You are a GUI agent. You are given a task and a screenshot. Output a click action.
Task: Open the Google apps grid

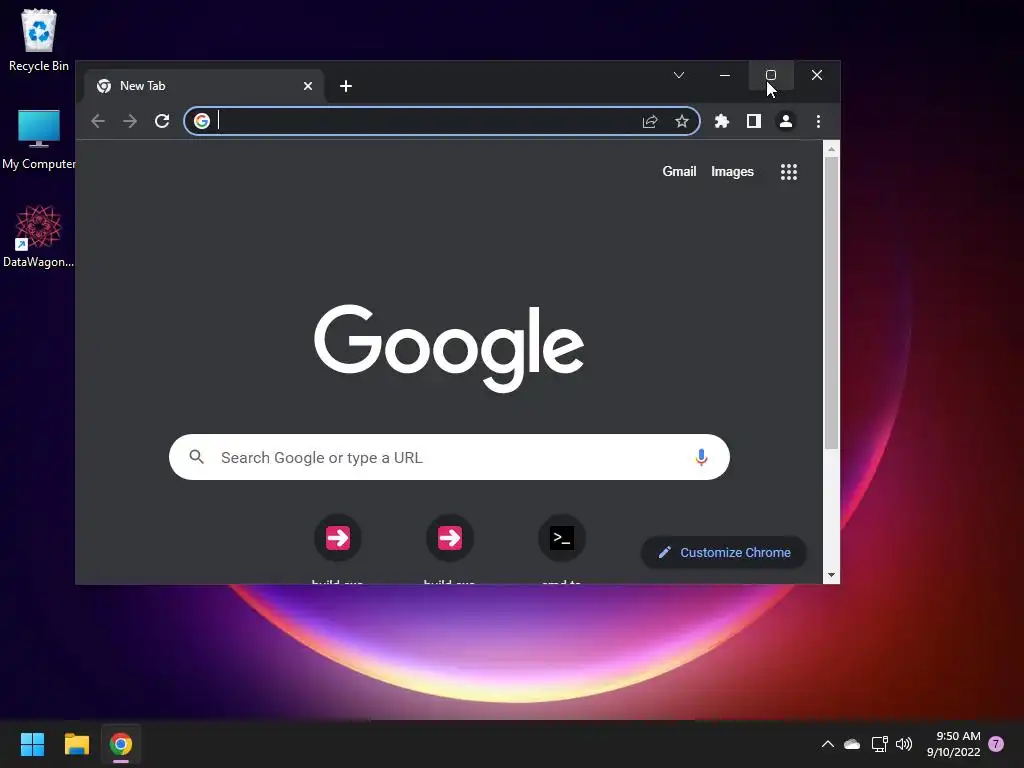pos(789,172)
